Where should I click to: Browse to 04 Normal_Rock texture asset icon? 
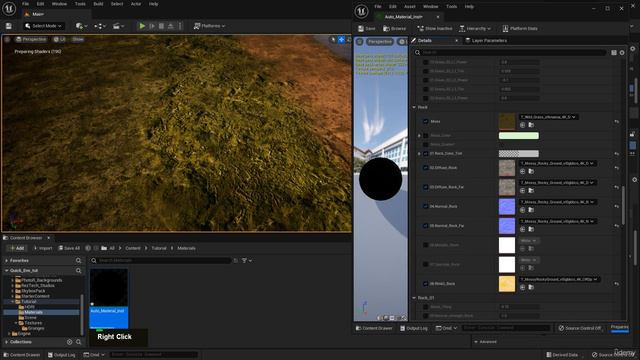[x=531, y=210]
